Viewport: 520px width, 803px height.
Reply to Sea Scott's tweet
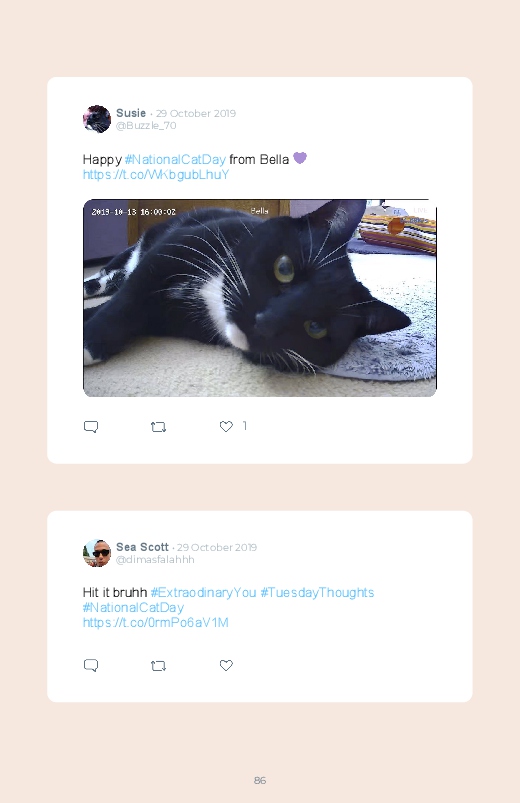click(x=91, y=665)
